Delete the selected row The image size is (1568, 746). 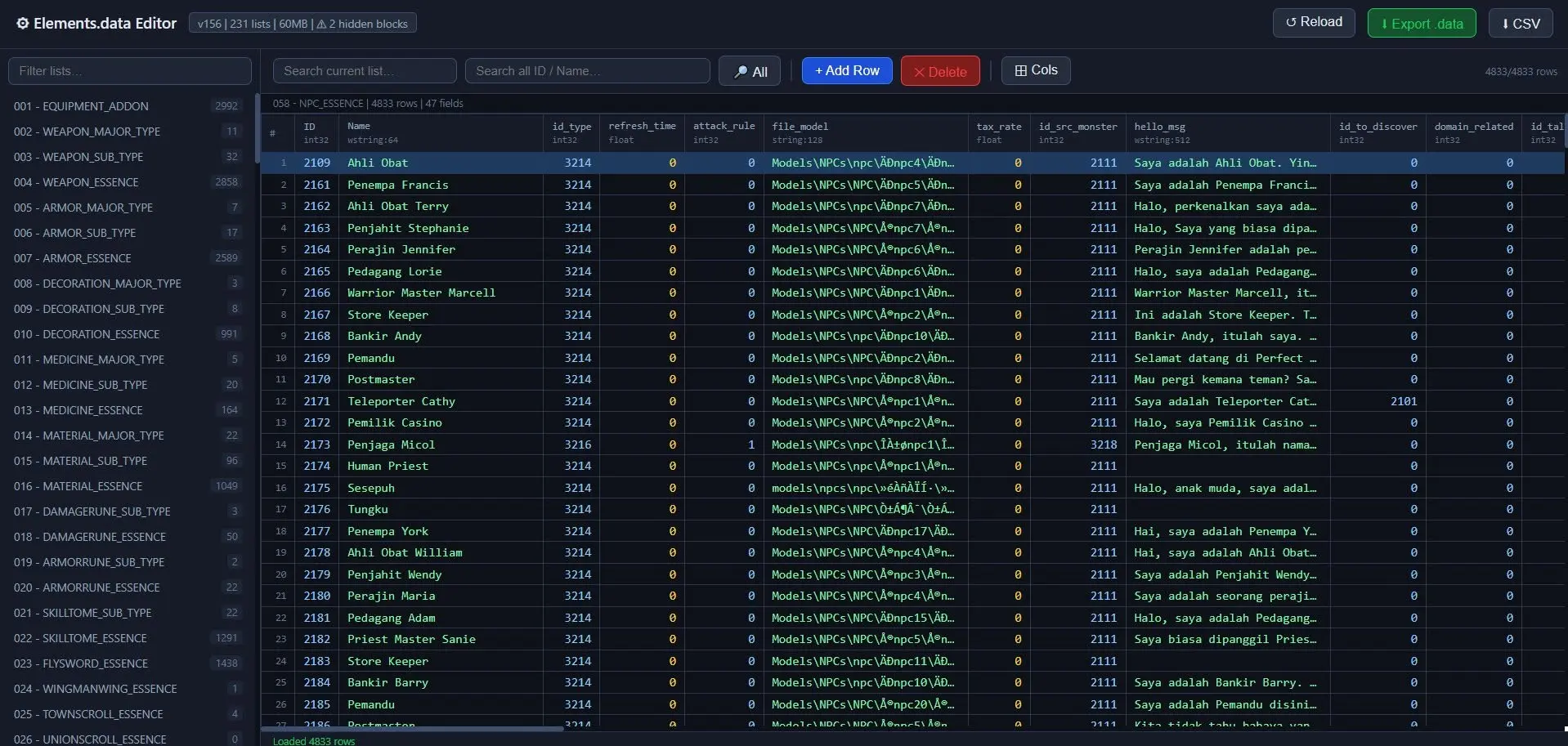click(939, 71)
